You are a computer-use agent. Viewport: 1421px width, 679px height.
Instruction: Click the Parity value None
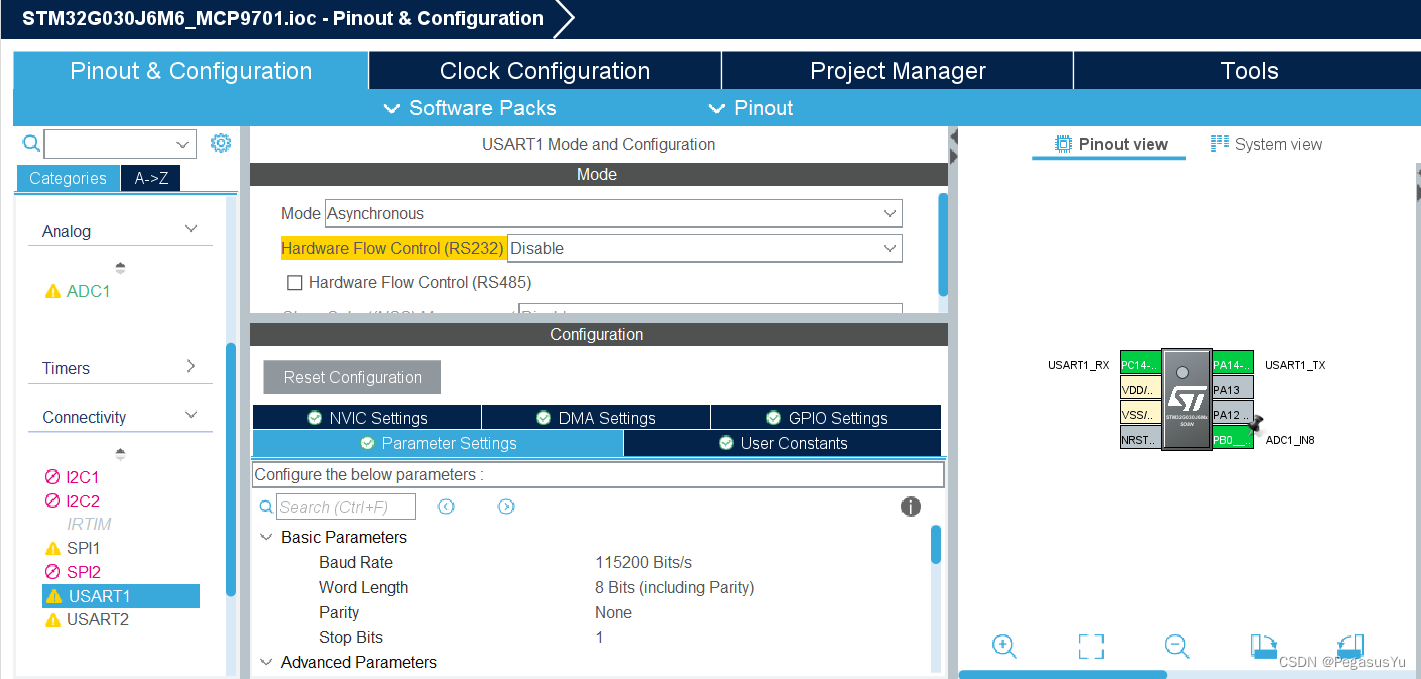(x=613, y=612)
